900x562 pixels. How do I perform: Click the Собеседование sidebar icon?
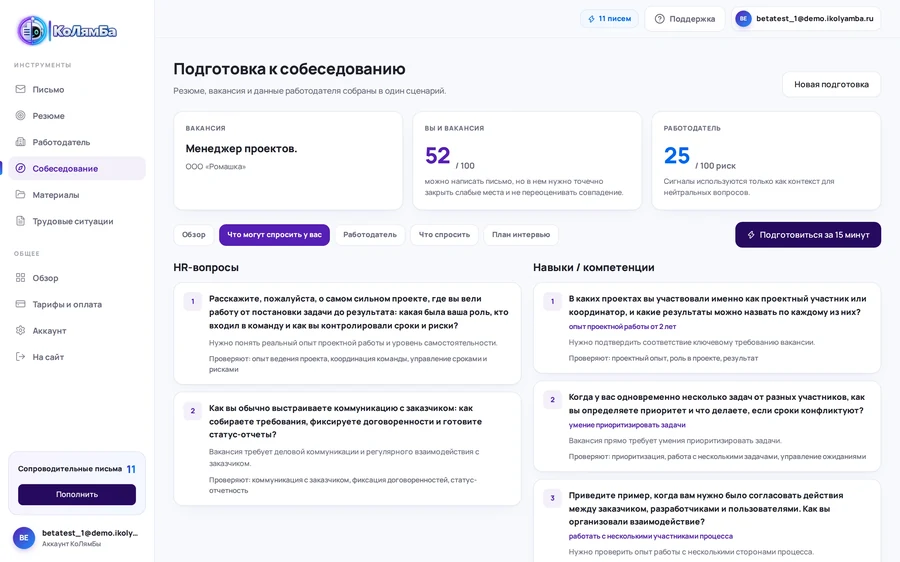pos(21,168)
